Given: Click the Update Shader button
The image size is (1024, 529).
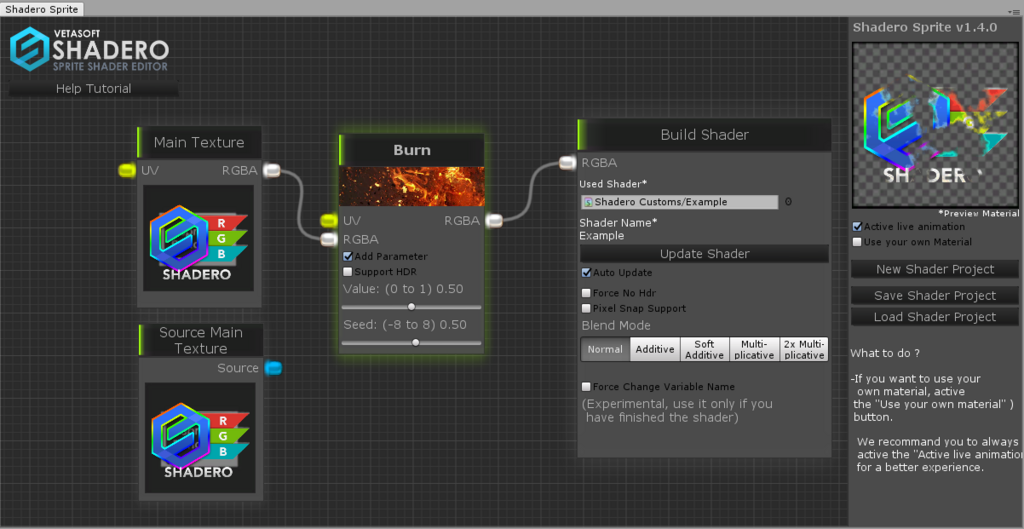Looking at the screenshot, I should 704,253.
